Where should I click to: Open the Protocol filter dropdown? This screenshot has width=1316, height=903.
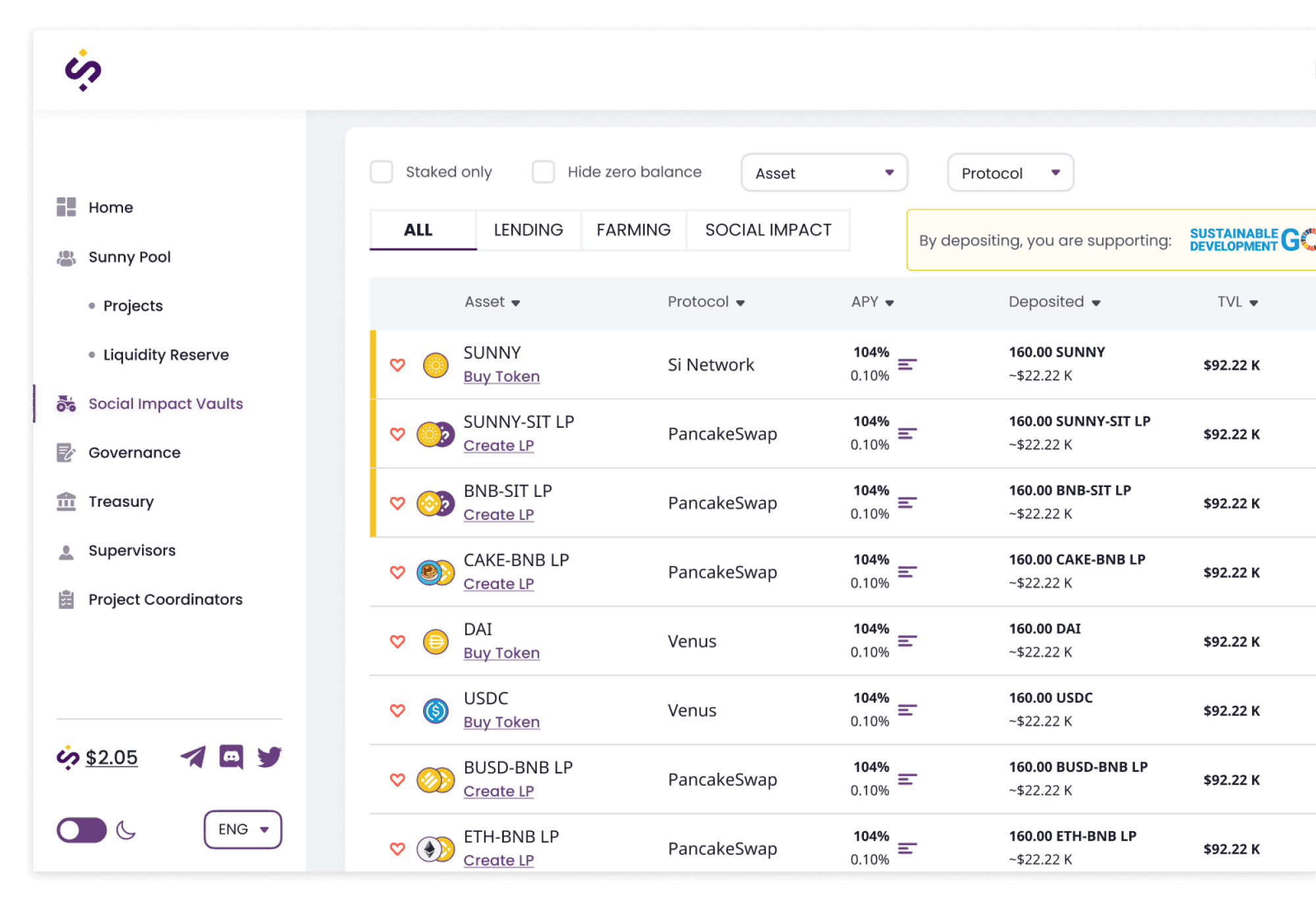coord(1010,172)
